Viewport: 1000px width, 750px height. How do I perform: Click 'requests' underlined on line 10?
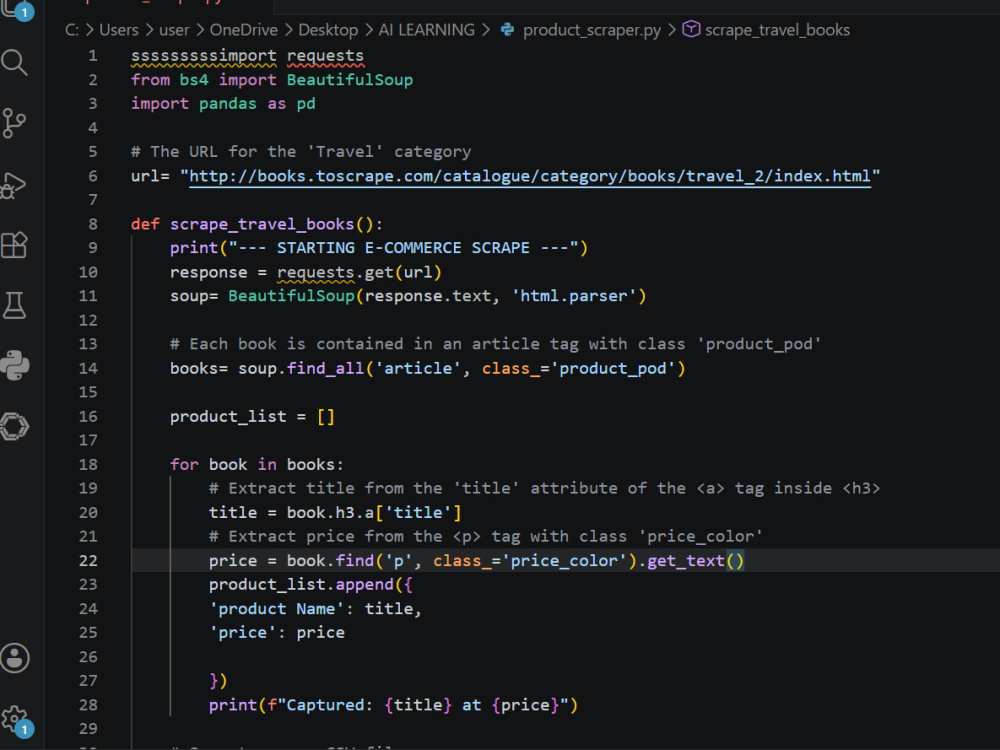316,273
